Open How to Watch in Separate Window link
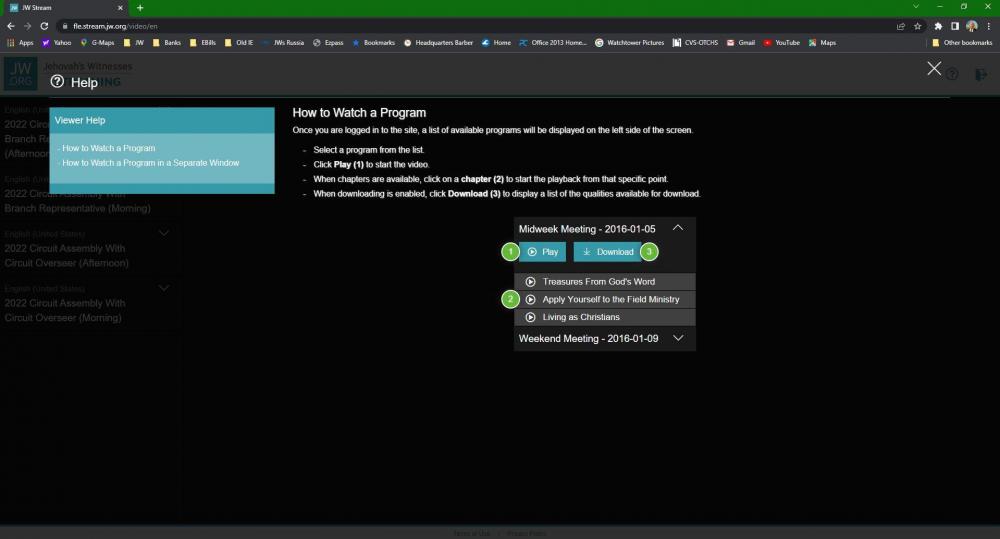The width and height of the screenshot is (1000, 539). [x=150, y=162]
